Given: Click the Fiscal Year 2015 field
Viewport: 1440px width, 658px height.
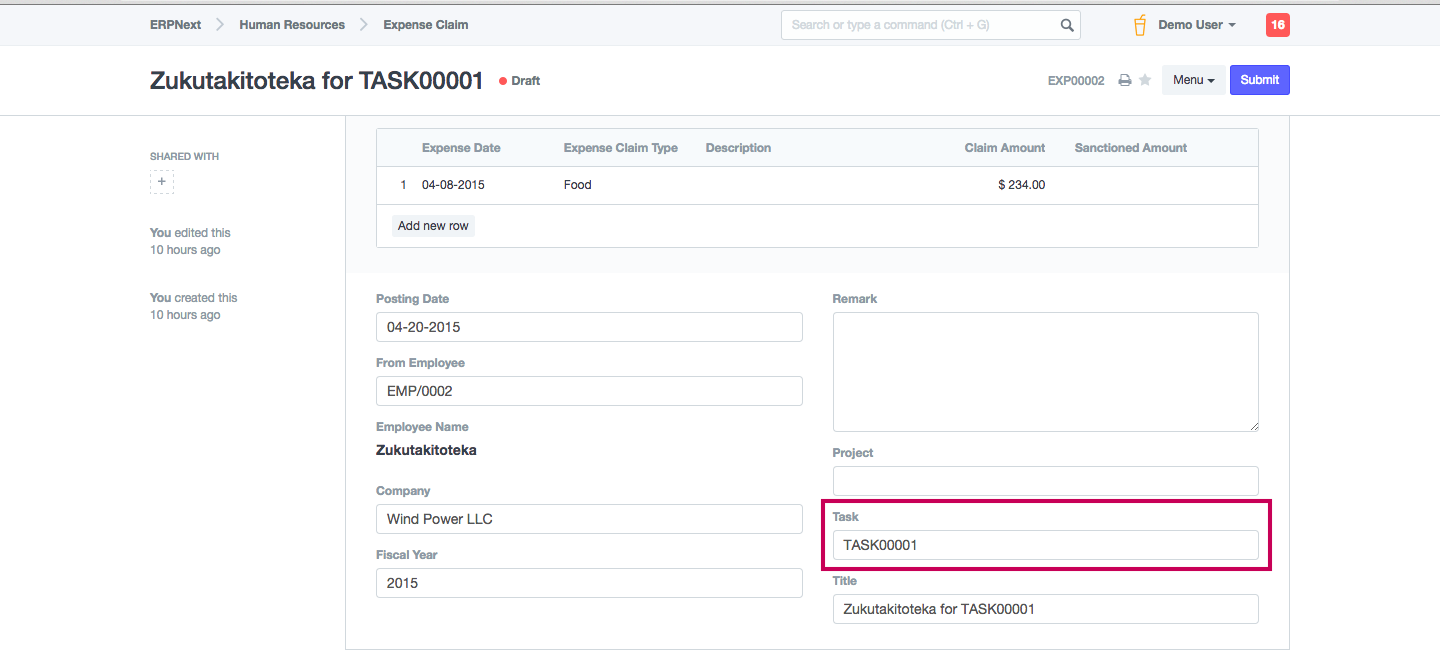Looking at the screenshot, I should [588, 583].
